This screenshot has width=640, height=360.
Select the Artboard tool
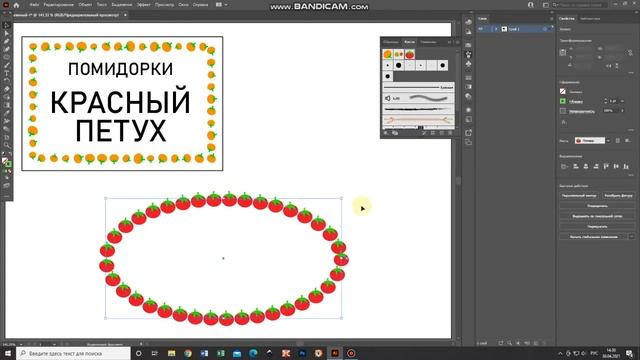click(6, 137)
